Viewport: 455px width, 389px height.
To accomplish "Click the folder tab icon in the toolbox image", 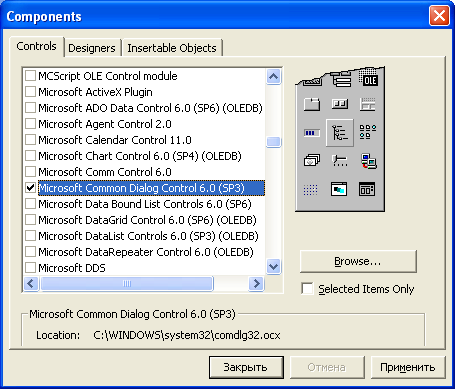I will click(312, 104).
